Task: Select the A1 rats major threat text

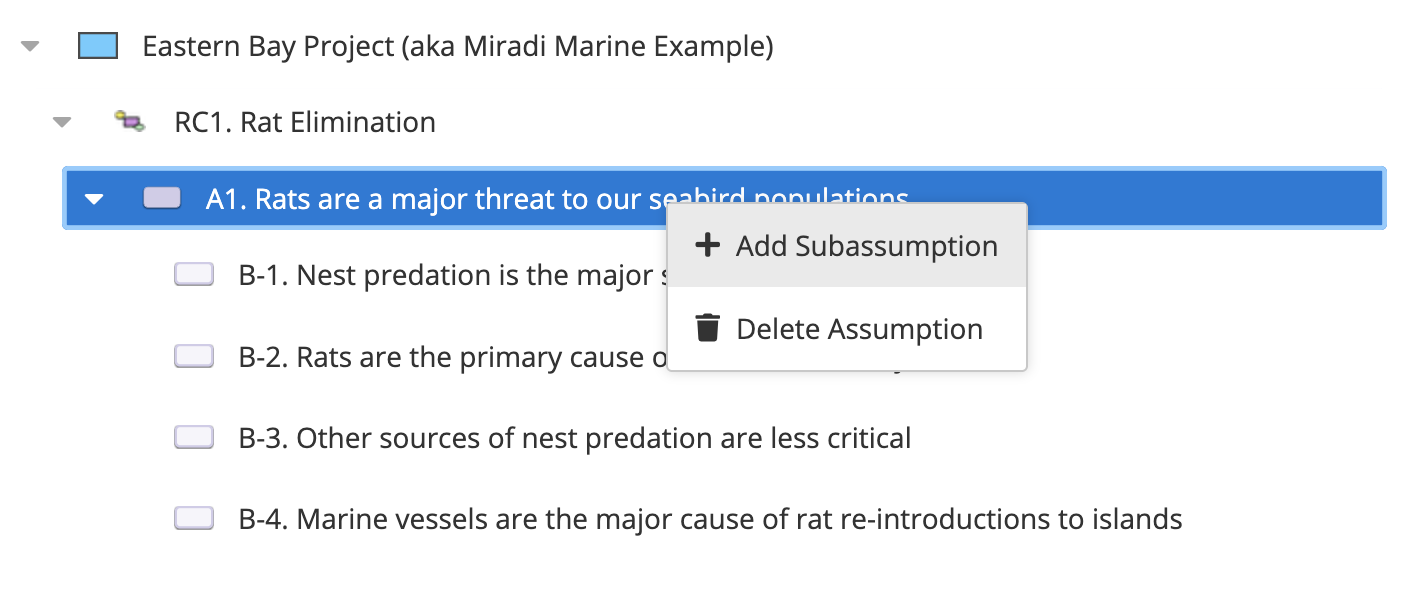Action: click(x=430, y=198)
